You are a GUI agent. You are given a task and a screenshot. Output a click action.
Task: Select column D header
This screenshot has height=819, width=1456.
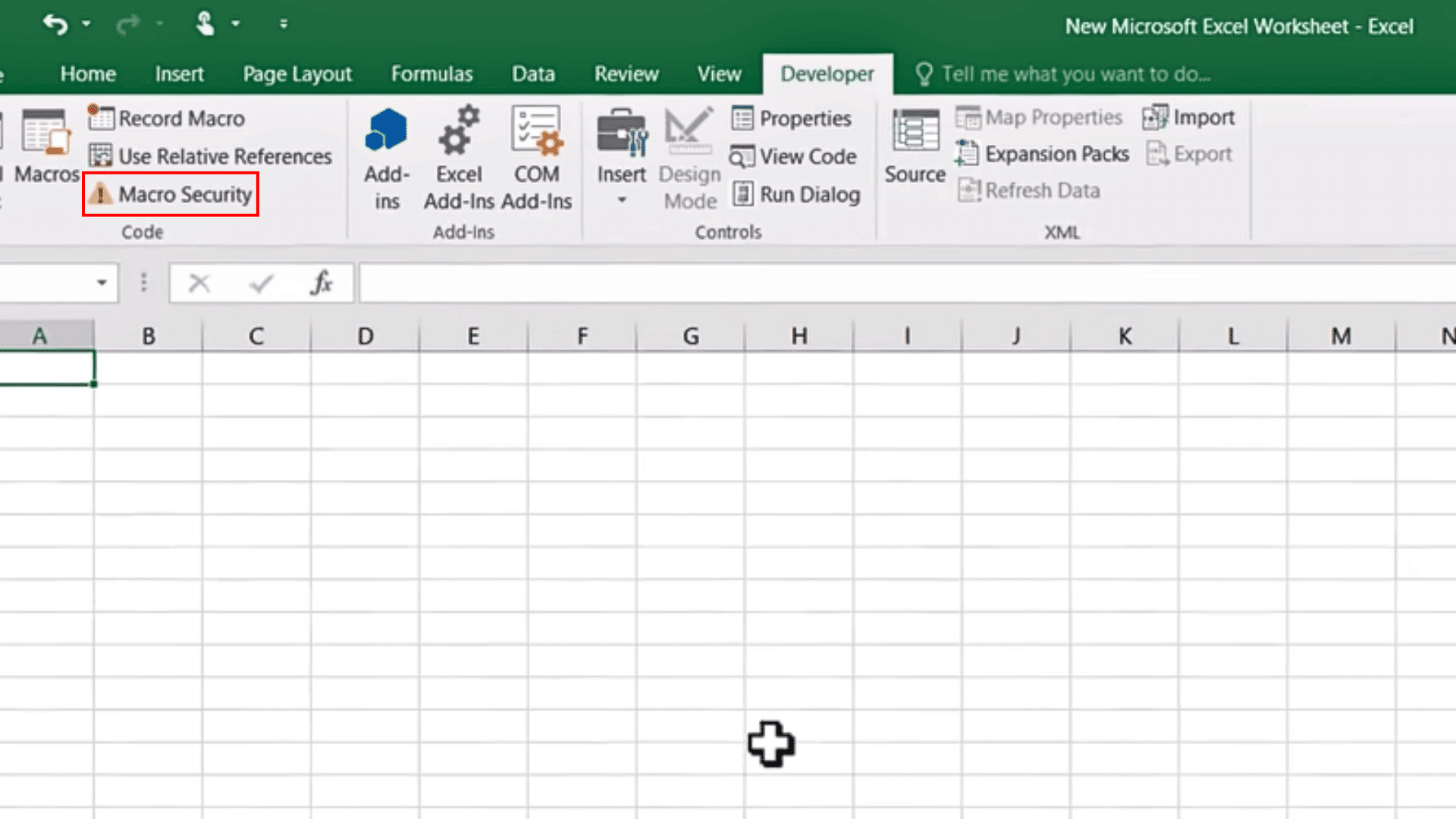[365, 336]
